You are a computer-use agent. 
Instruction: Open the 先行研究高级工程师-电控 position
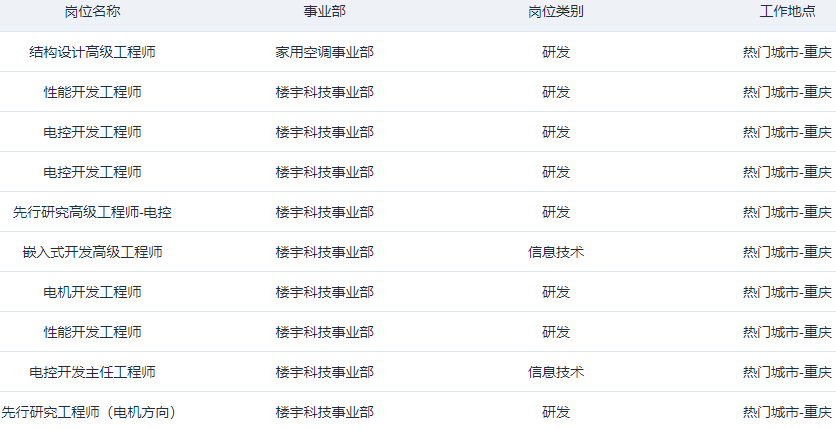coord(92,212)
